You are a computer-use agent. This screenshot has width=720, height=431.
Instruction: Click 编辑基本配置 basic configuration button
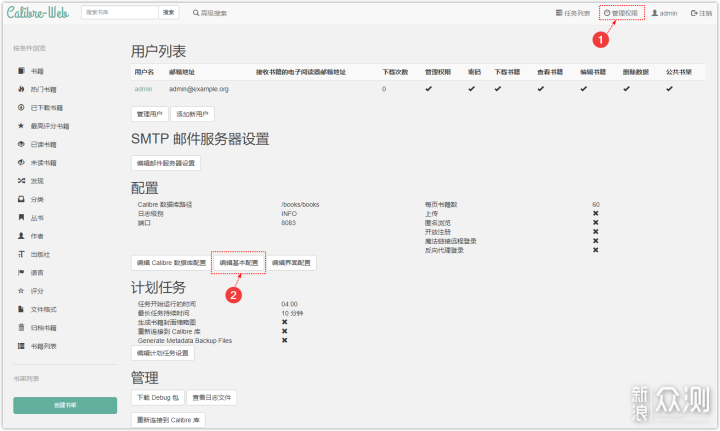click(239, 263)
